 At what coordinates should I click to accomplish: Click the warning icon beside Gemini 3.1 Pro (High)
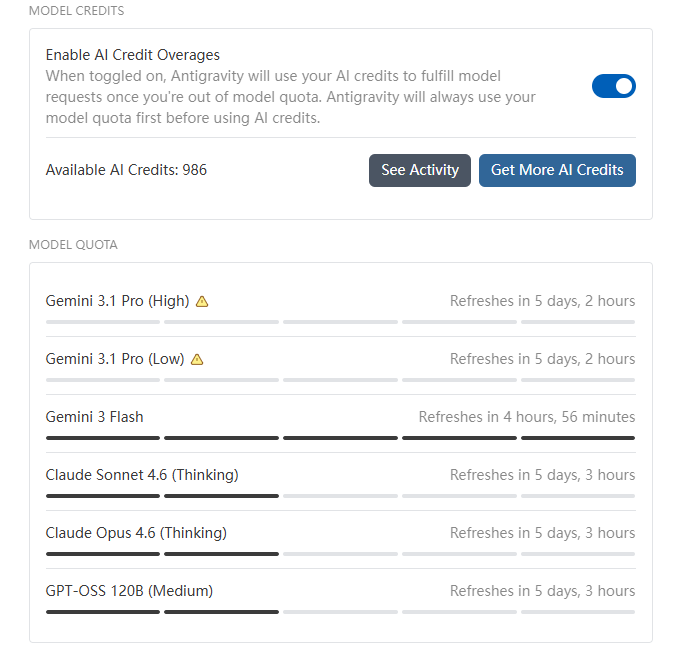coord(202,301)
